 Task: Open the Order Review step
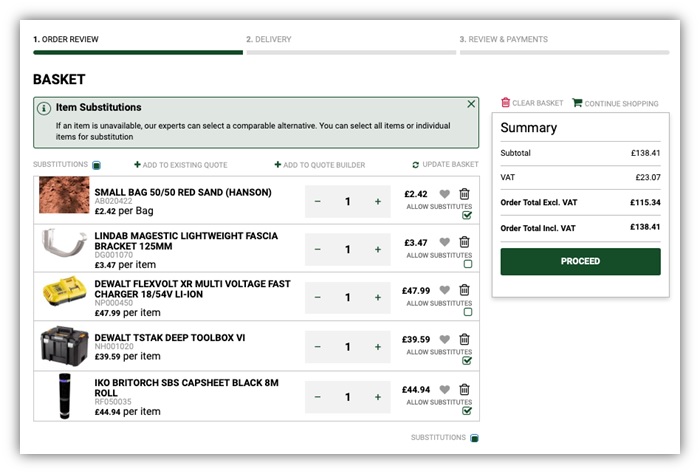click(66, 39)
